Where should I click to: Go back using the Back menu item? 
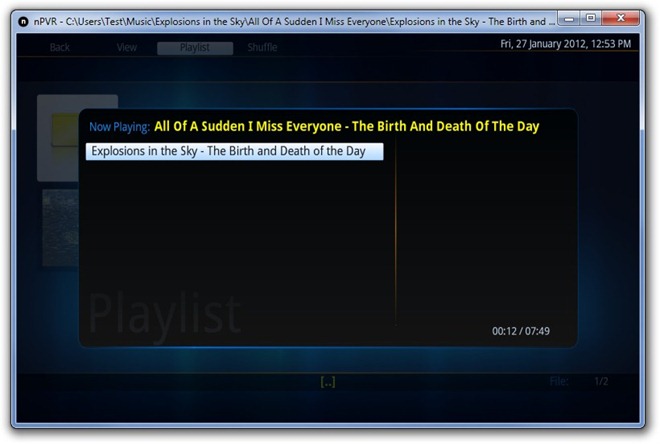(59, 47)
